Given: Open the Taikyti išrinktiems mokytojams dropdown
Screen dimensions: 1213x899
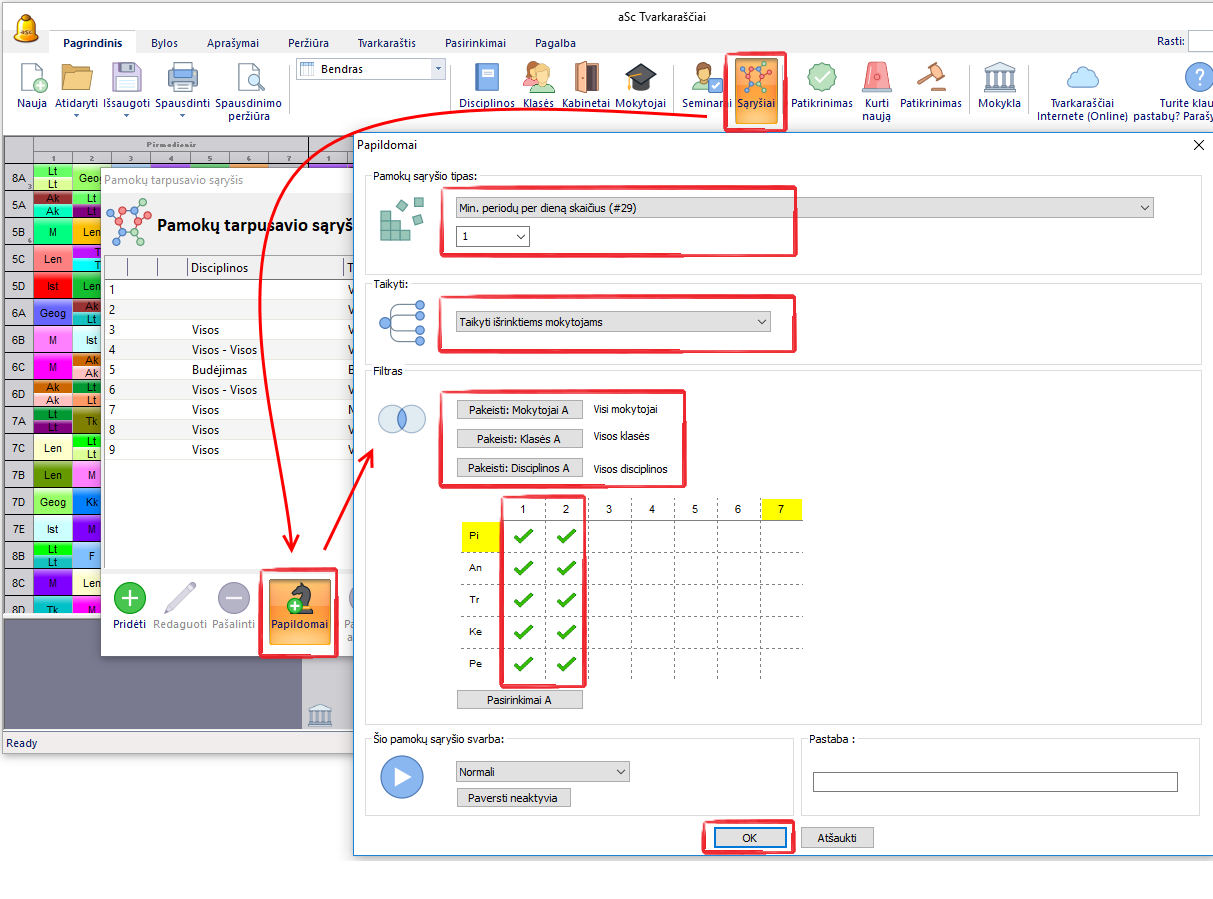Looking at the screenshot, I should click(762, 322).
